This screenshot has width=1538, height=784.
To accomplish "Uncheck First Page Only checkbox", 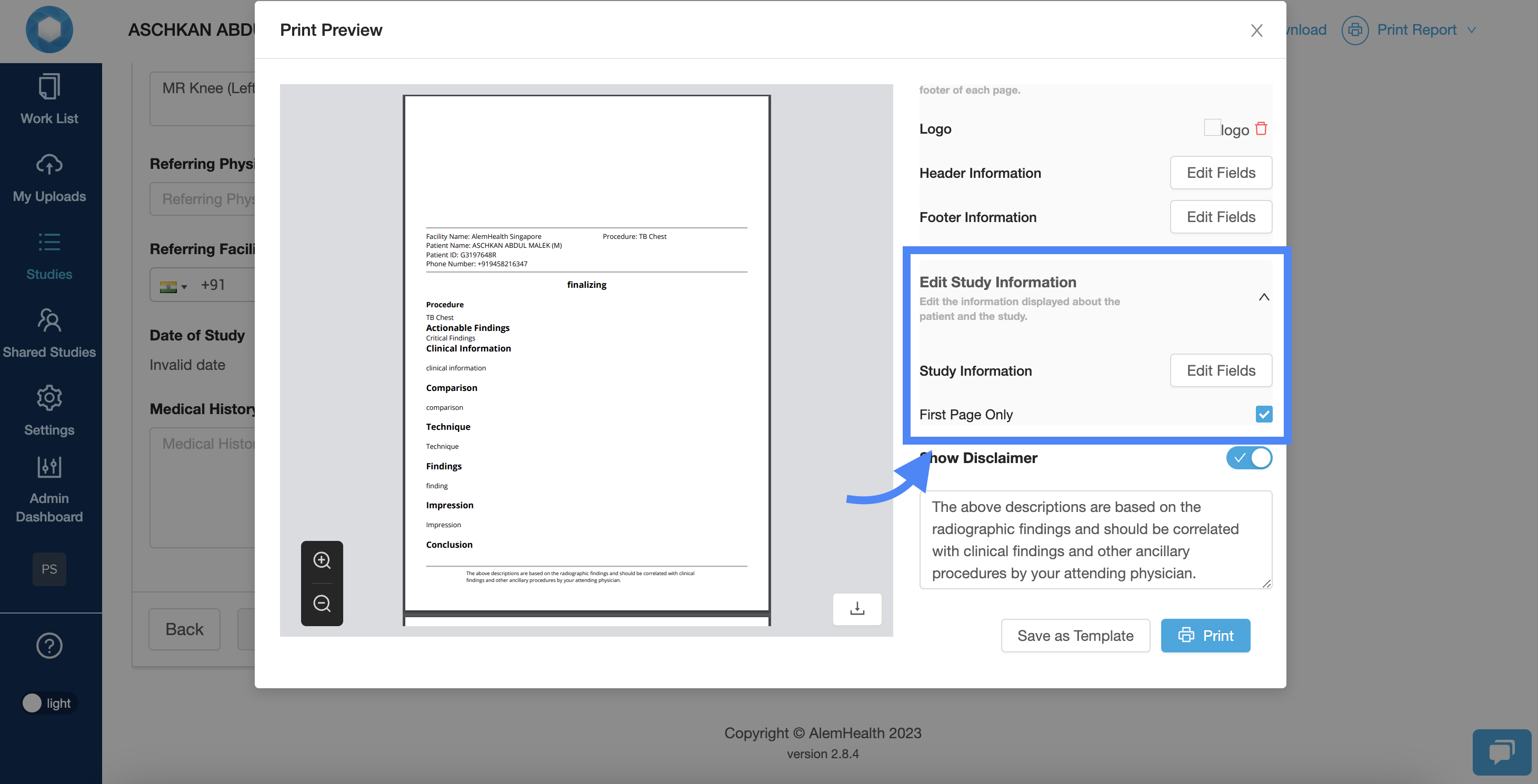I will (x=1263, y=414).
